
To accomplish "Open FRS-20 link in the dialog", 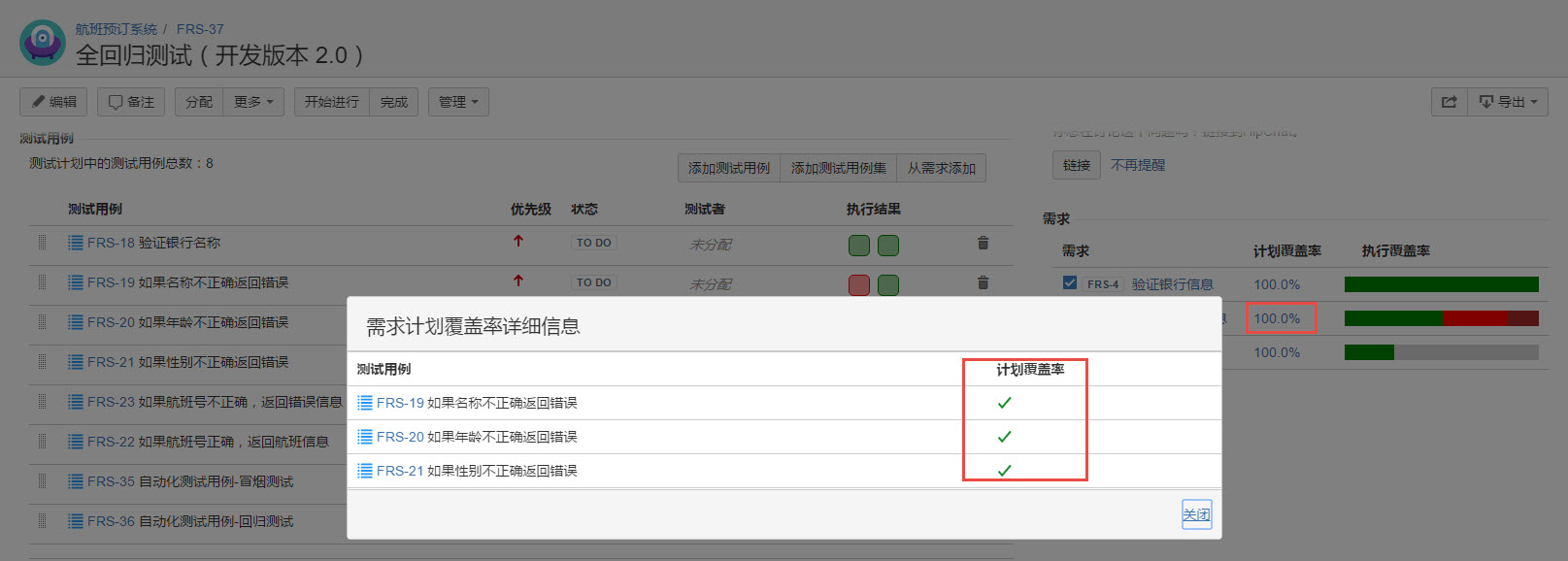I will pos(400,437).
